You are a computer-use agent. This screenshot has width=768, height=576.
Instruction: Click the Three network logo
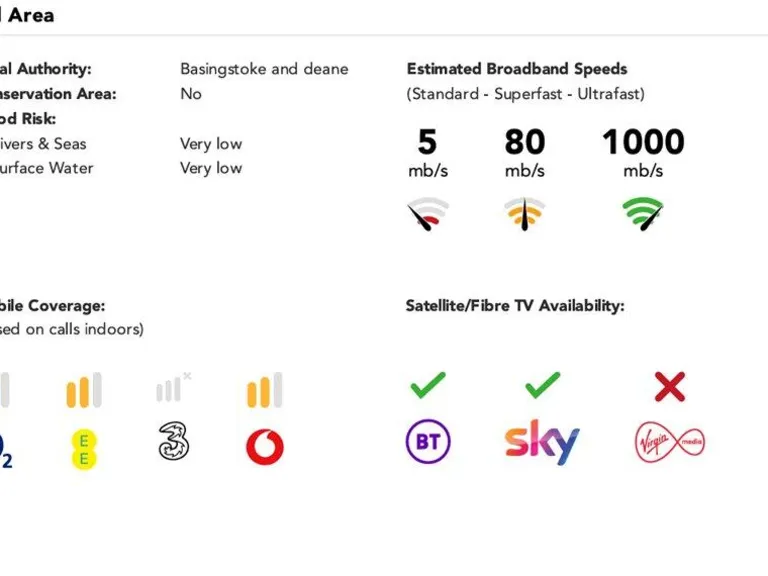pos(174,440)
